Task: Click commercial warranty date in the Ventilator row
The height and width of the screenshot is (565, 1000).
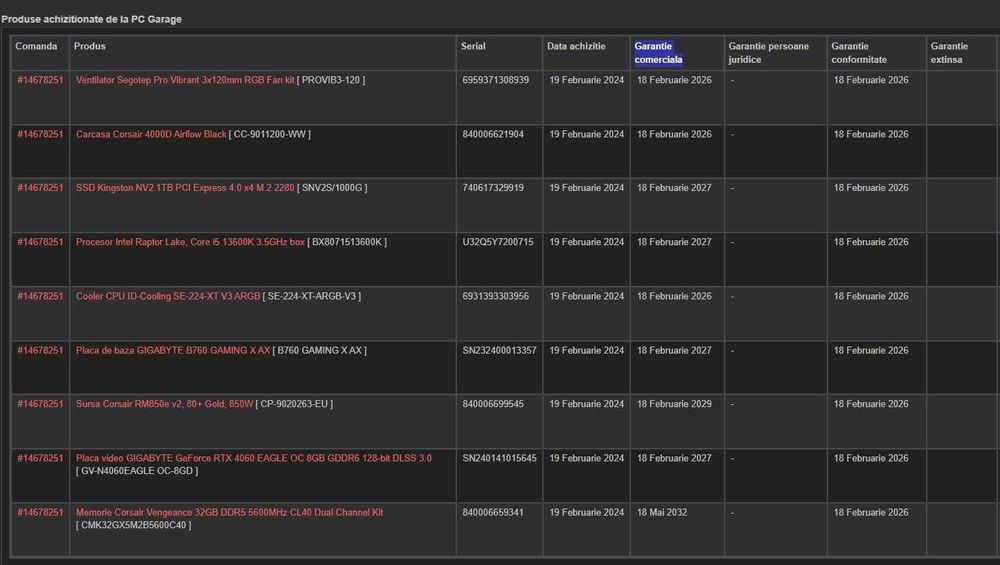Action: (x=674, y=80)
